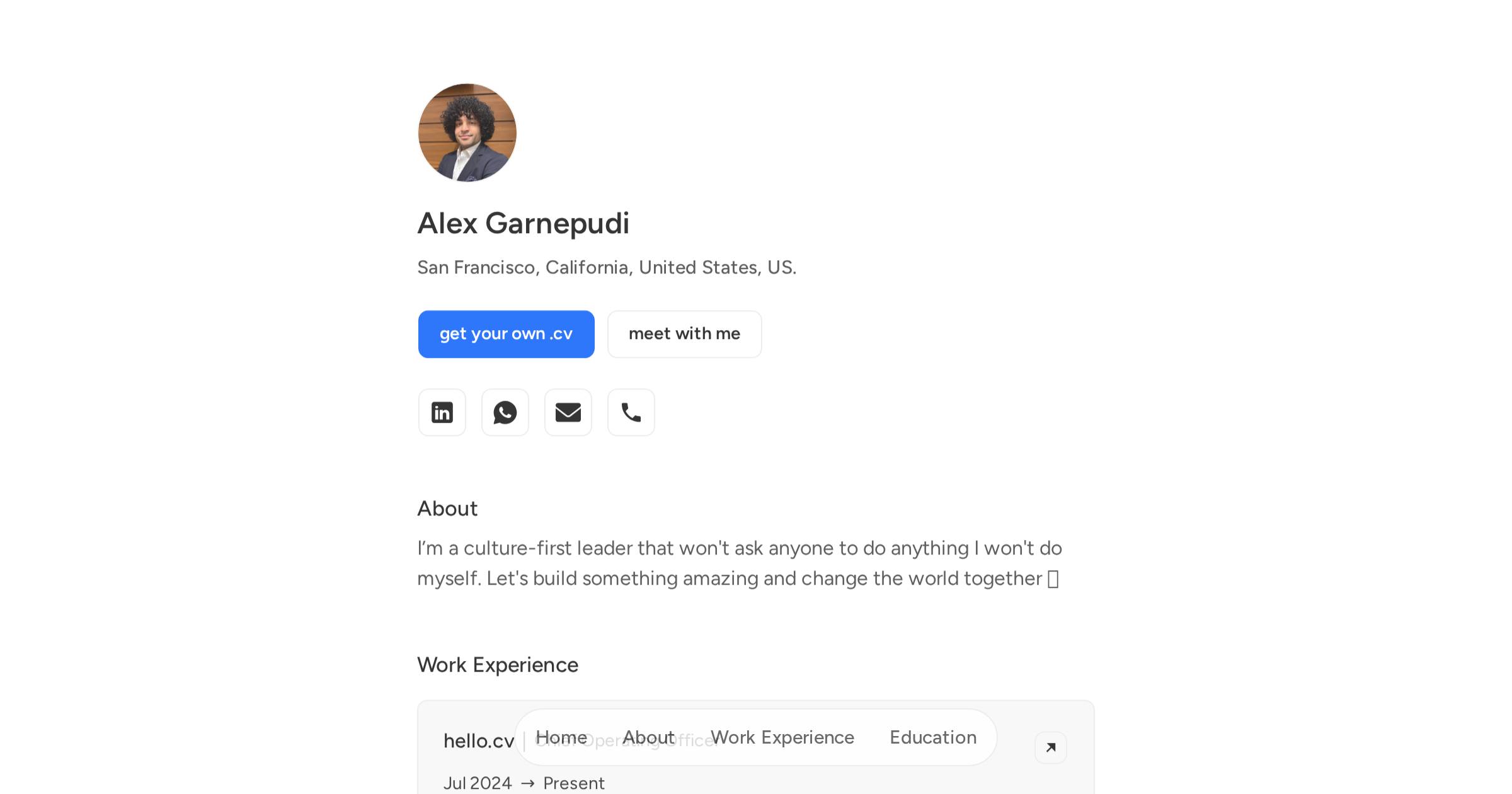The height and width of the screenshot is (794, 1512).
Task: Click the 'meet with me' button
Action: (x=684, y=334)
